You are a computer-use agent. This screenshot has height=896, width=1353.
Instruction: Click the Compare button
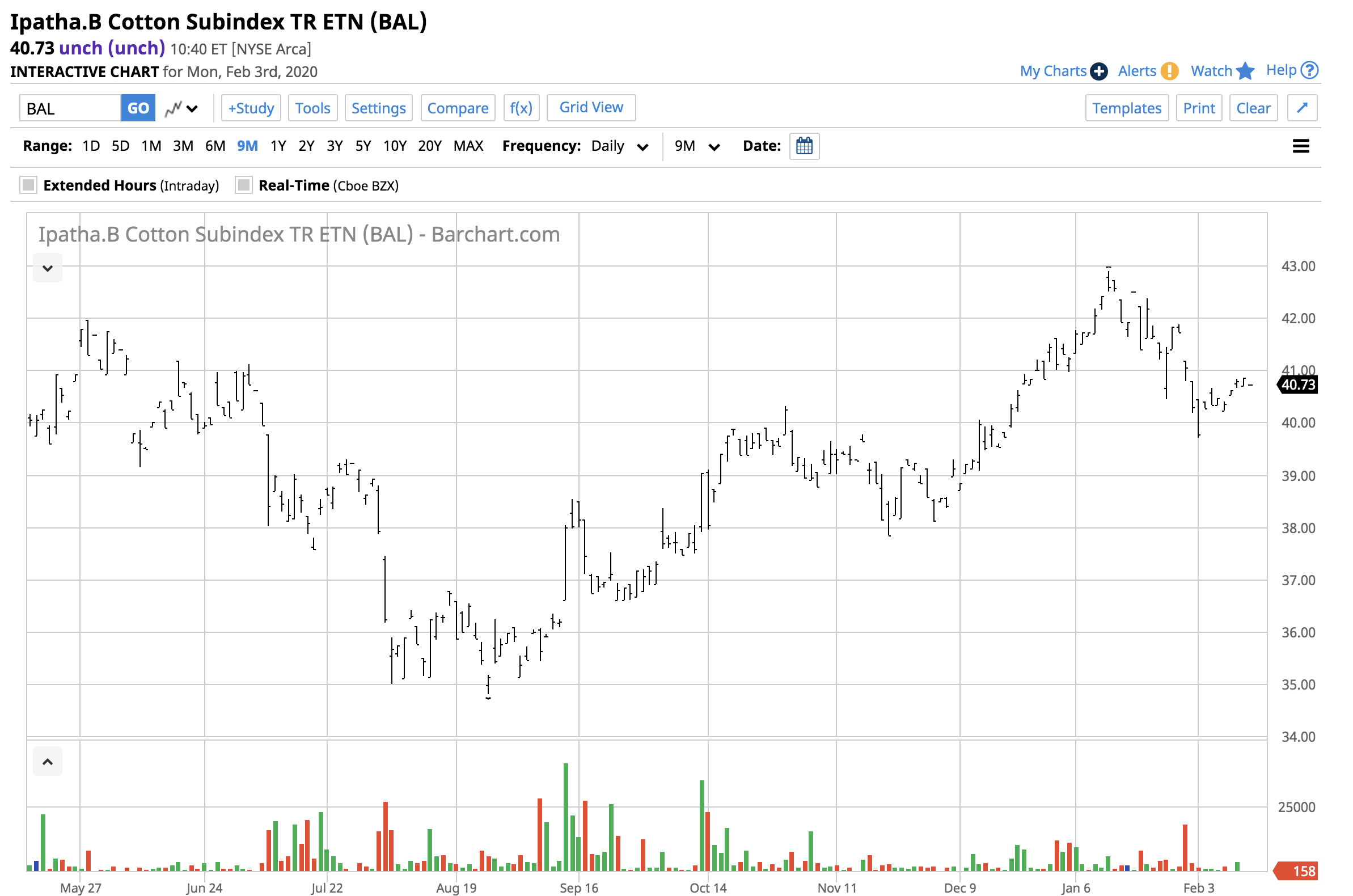pos(458,108)
